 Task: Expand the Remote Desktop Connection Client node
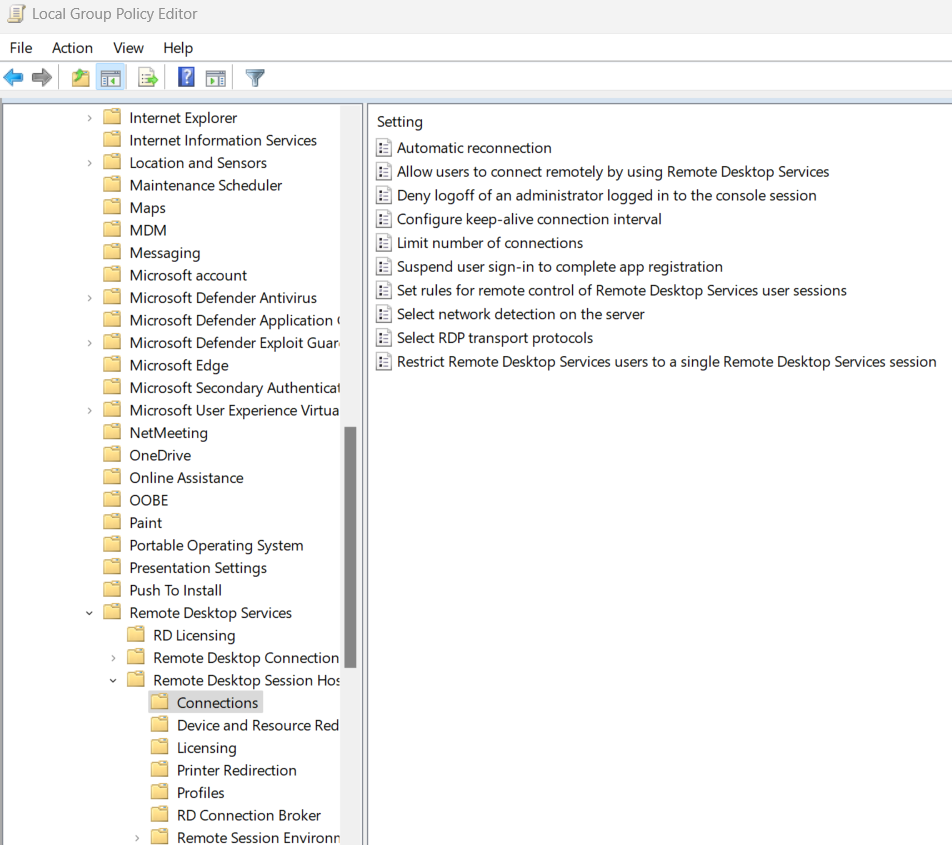click(113, 658)
